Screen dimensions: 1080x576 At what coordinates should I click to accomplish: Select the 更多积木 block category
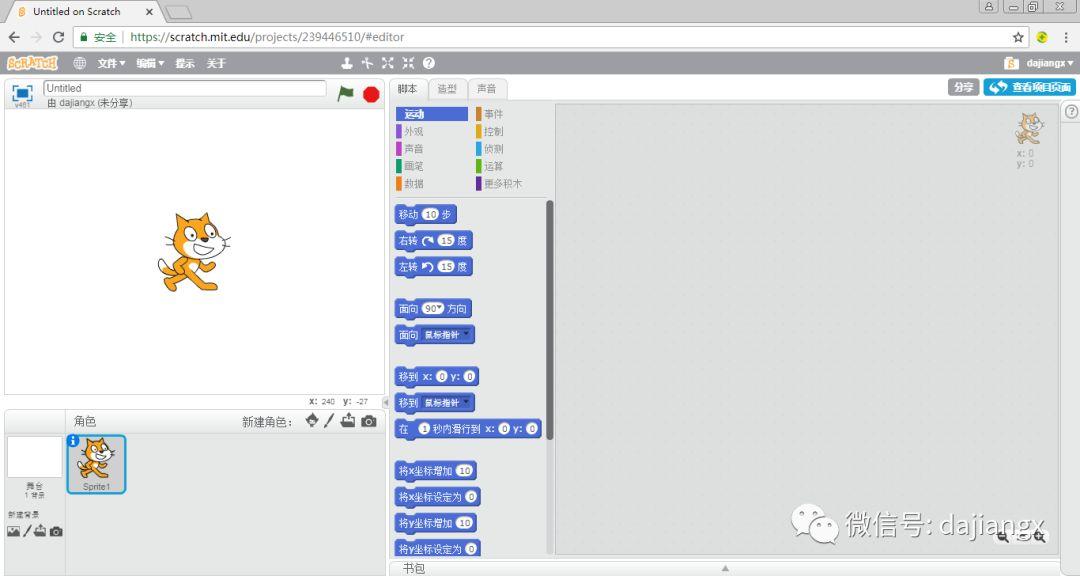coord(510,184)
